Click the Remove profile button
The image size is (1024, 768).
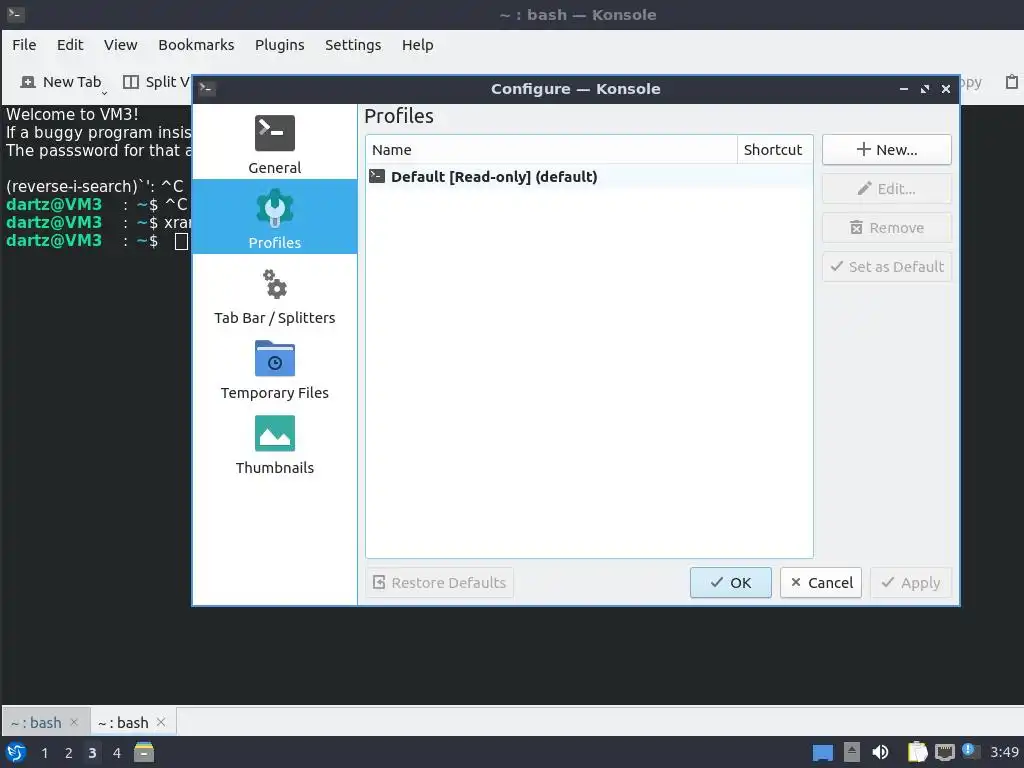pos(886,228)
